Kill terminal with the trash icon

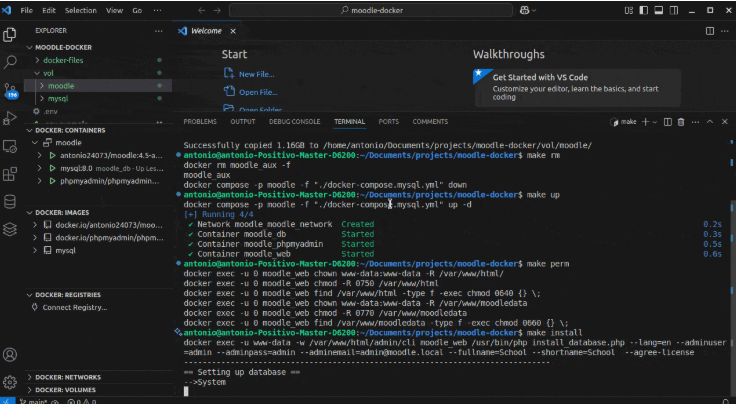point(682,122)
